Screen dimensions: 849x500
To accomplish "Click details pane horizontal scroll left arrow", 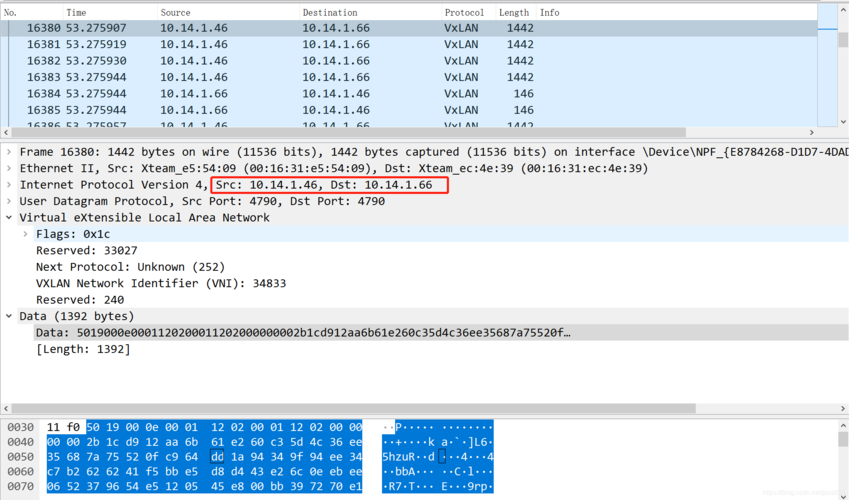I will 6,408.
